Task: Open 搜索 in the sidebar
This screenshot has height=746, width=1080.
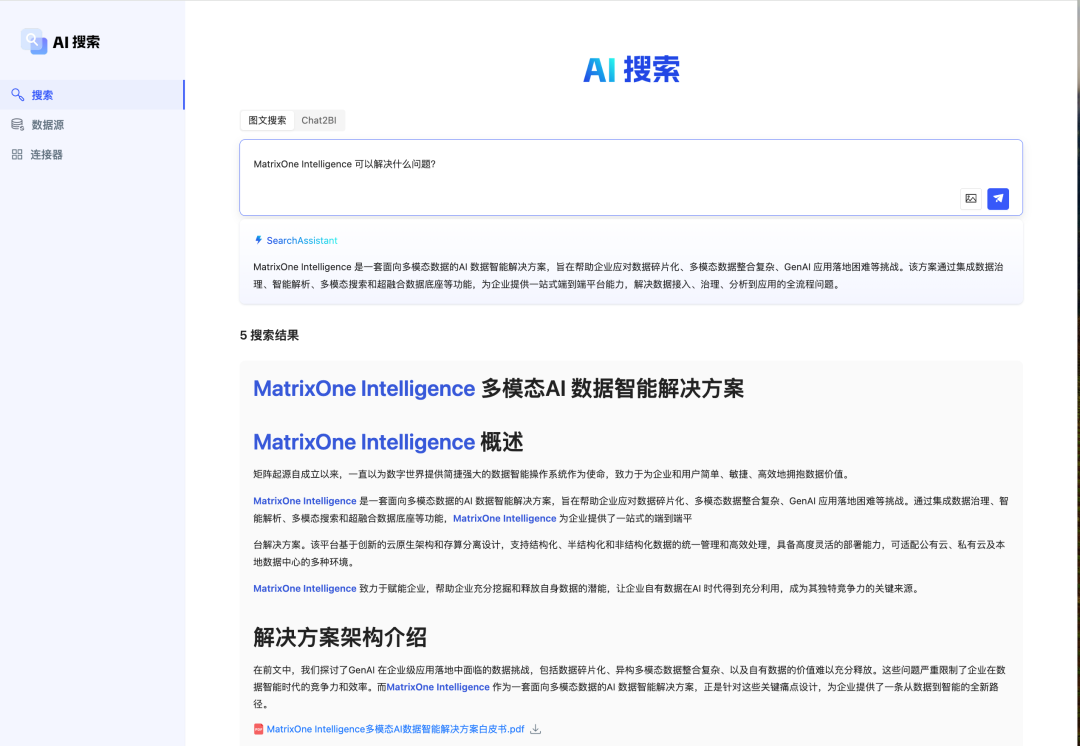Action: (x=92, y=95)
